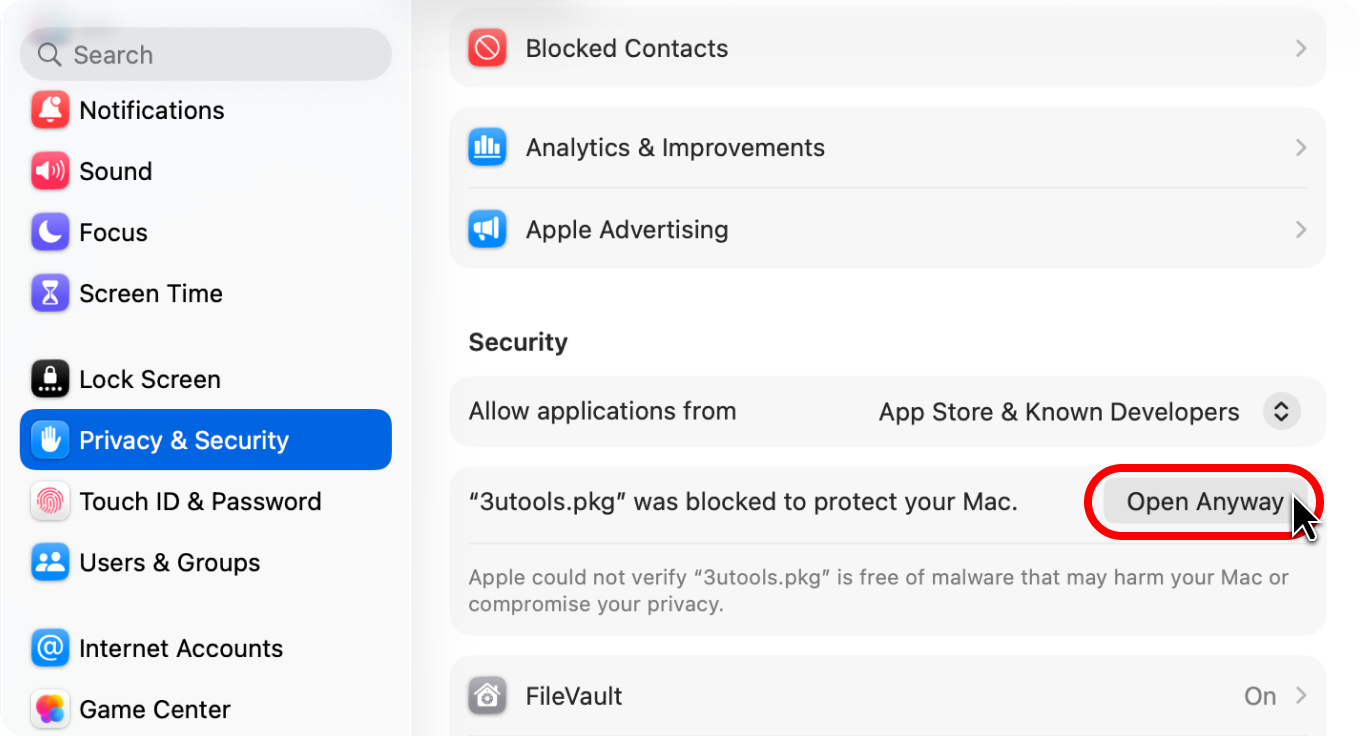Image resolution: width=1360 pixels, height=736 pixels.
Task: Click the Users & Groups people icon
Action: [x=49, y=562]
